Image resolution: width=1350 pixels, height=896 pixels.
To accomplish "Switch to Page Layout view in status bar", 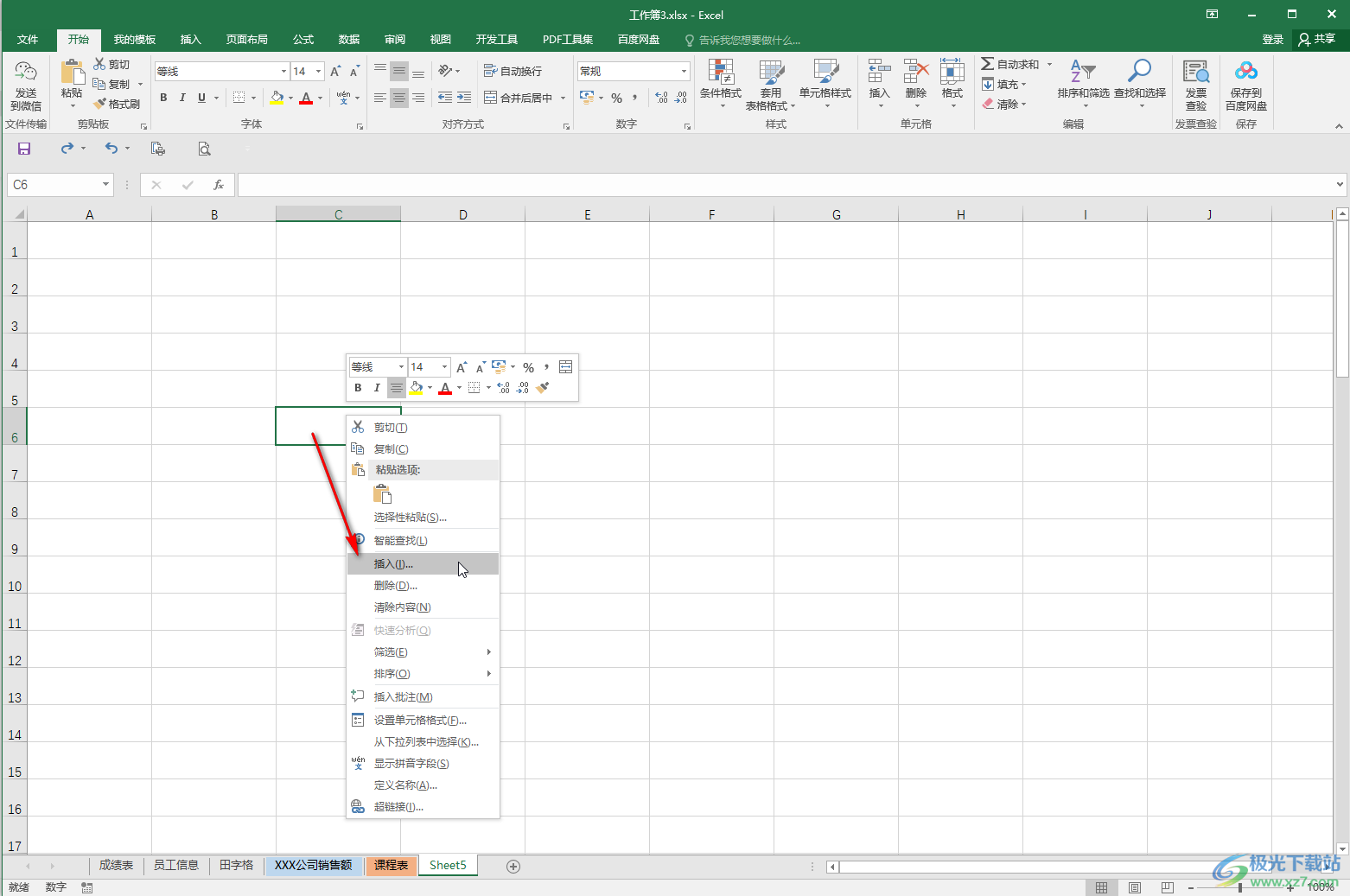I will pos(1135,887).
